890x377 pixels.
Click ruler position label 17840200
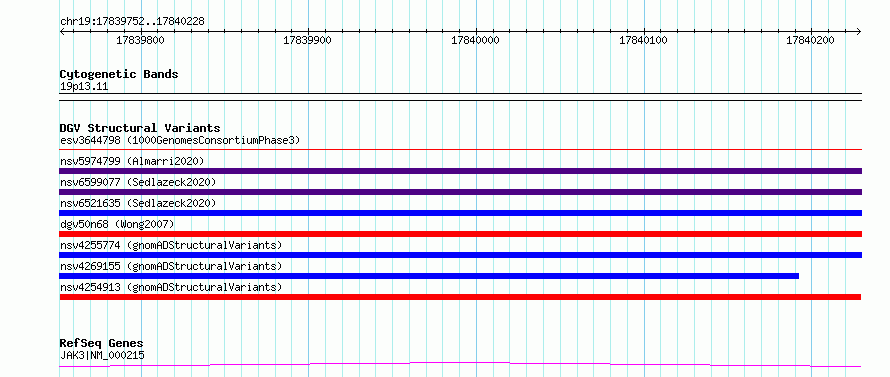point(811,40)
